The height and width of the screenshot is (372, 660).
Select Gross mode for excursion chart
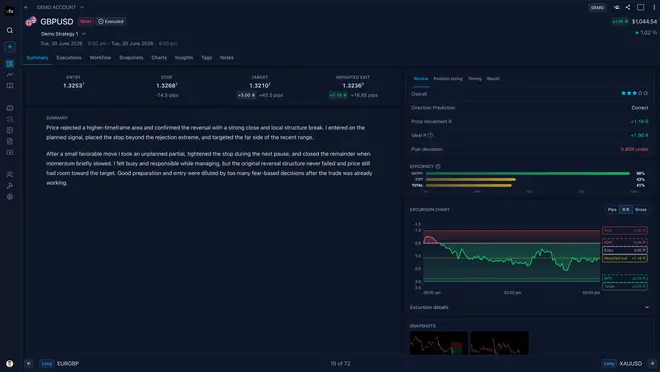tap(641, 210)
